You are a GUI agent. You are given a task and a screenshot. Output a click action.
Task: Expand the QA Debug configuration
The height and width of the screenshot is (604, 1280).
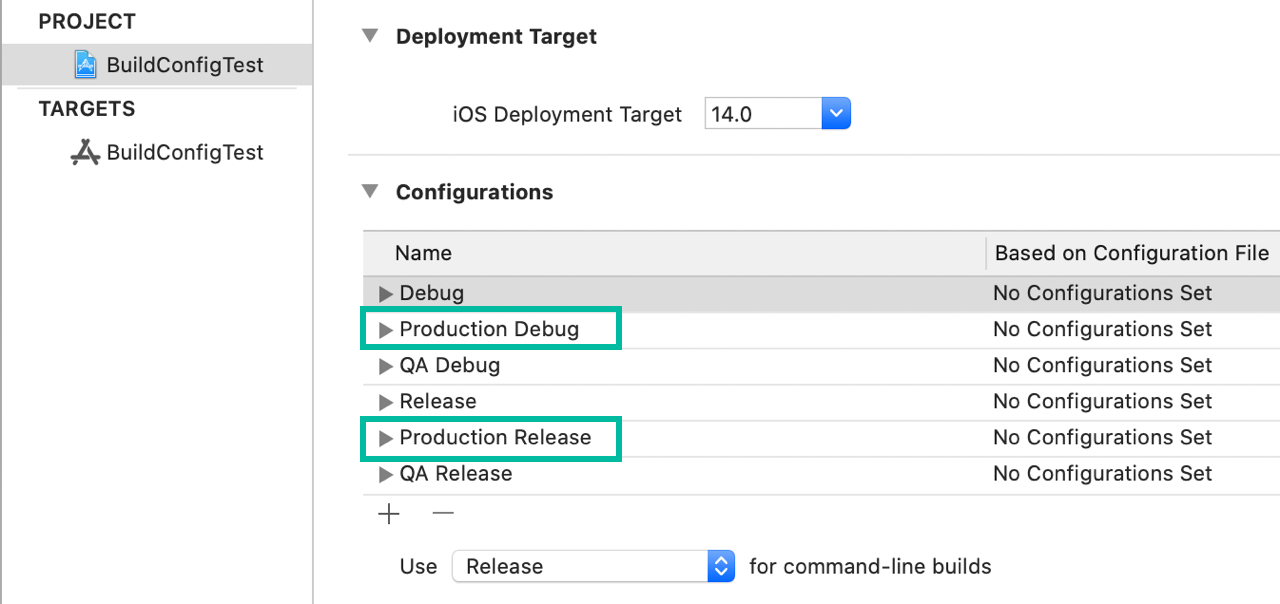pos(386,366)
